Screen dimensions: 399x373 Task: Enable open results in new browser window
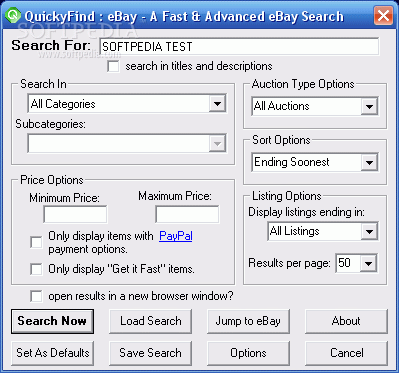36,296
